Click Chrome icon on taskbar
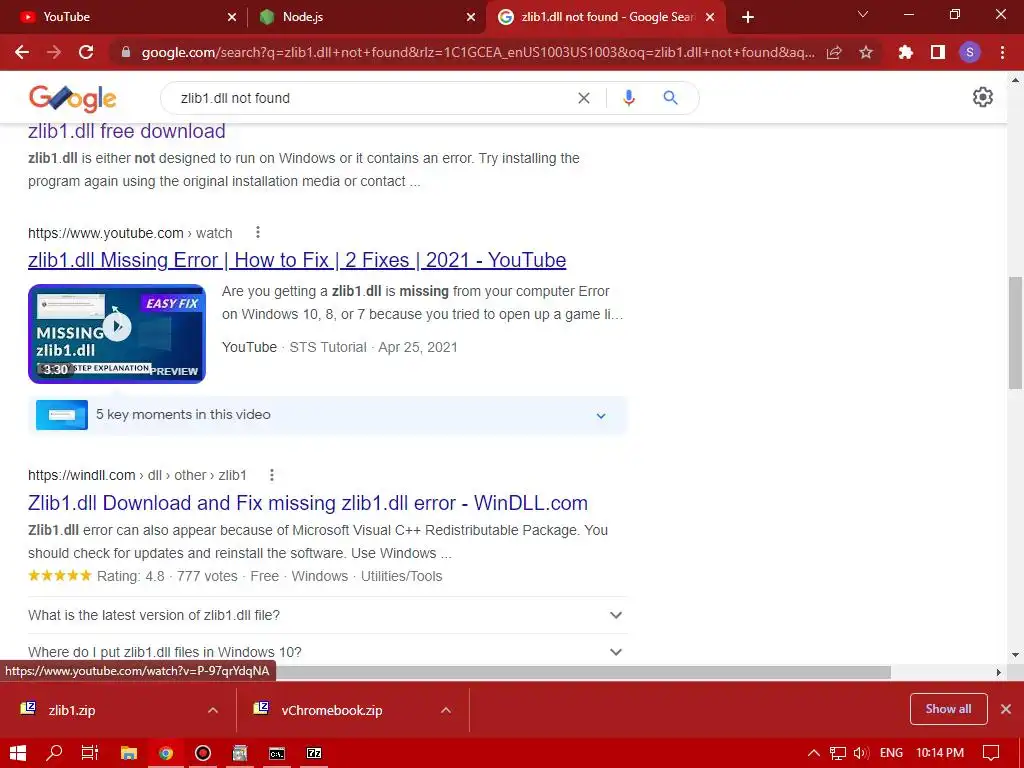1024x768 pixels. pos(166,753)
